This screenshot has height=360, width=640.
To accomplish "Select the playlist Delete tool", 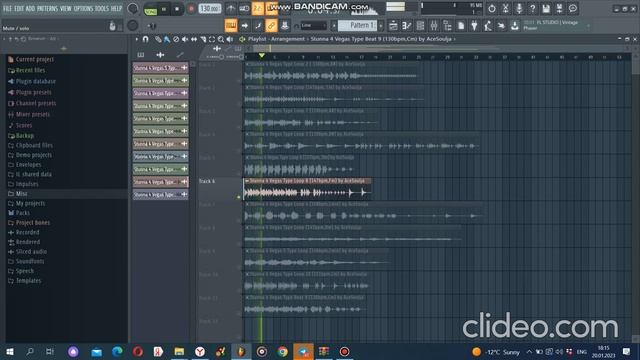I will click(176, 39).
